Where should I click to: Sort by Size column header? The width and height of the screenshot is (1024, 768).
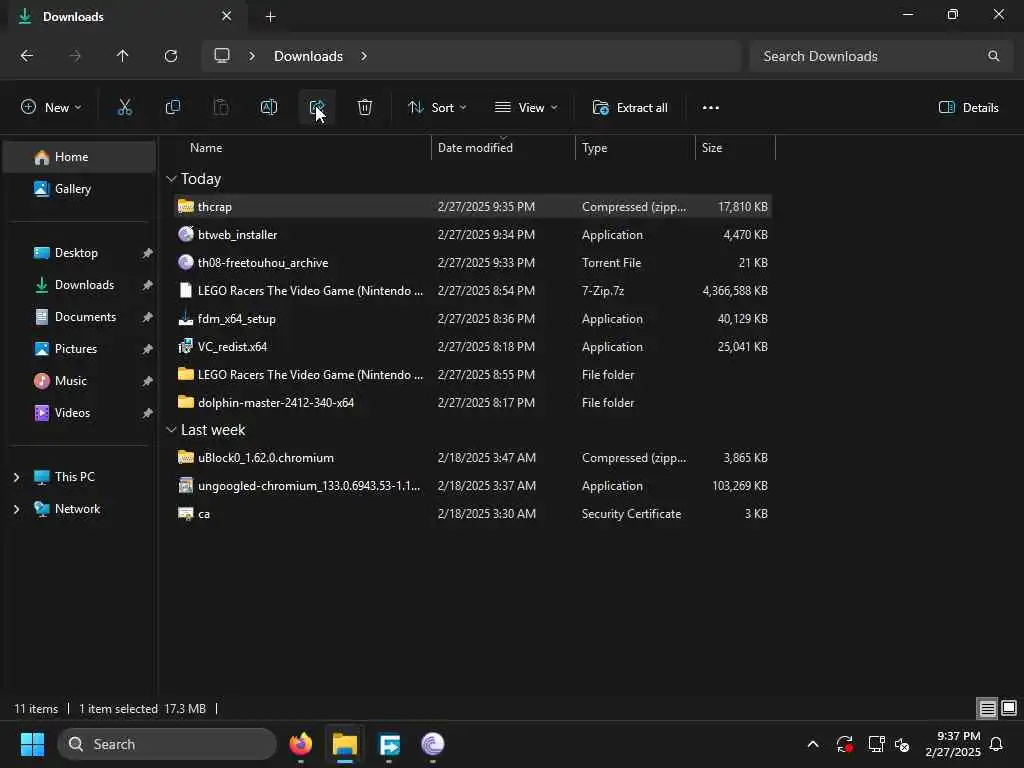coord(712,148)
